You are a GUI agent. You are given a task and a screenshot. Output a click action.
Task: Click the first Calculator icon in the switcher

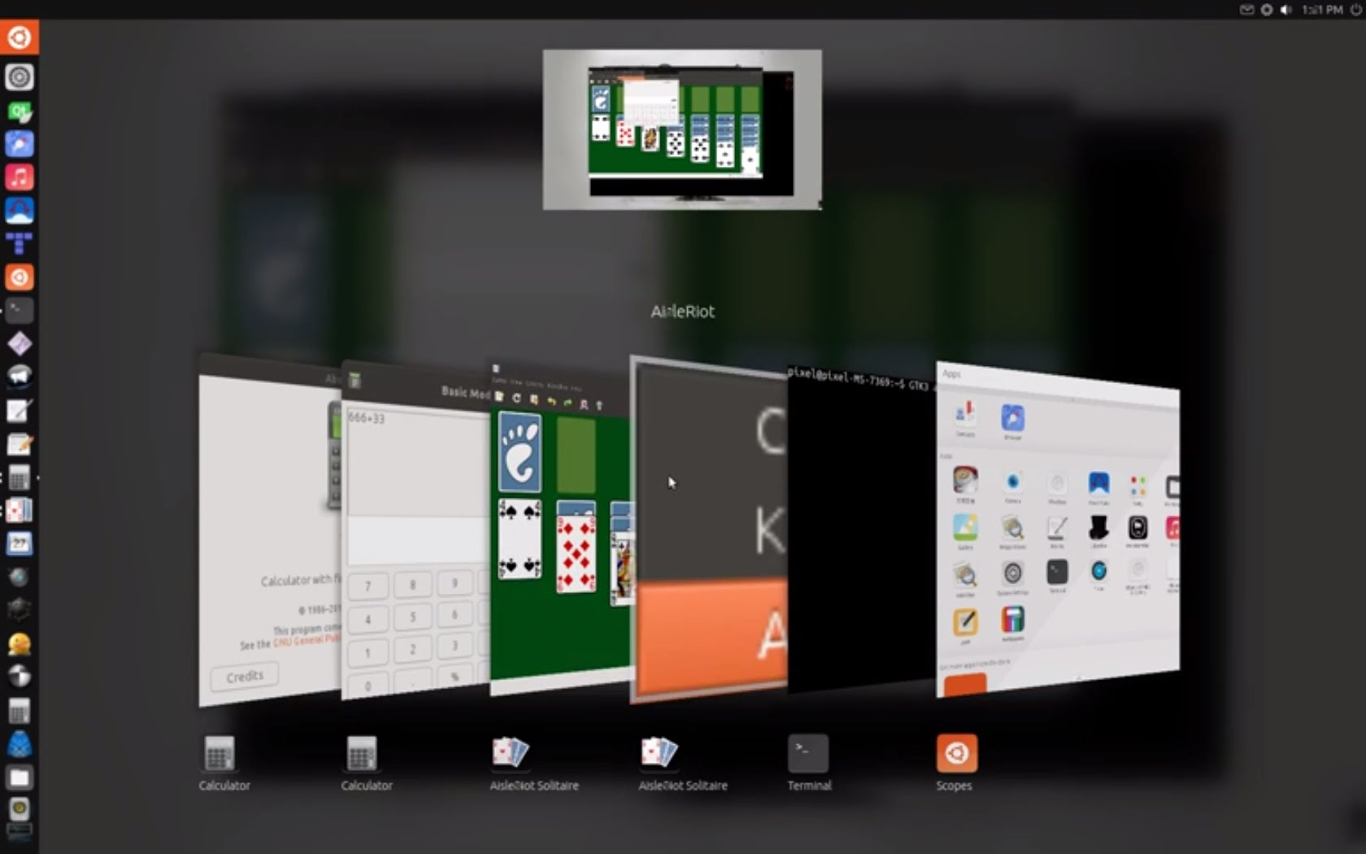(220, 754)
